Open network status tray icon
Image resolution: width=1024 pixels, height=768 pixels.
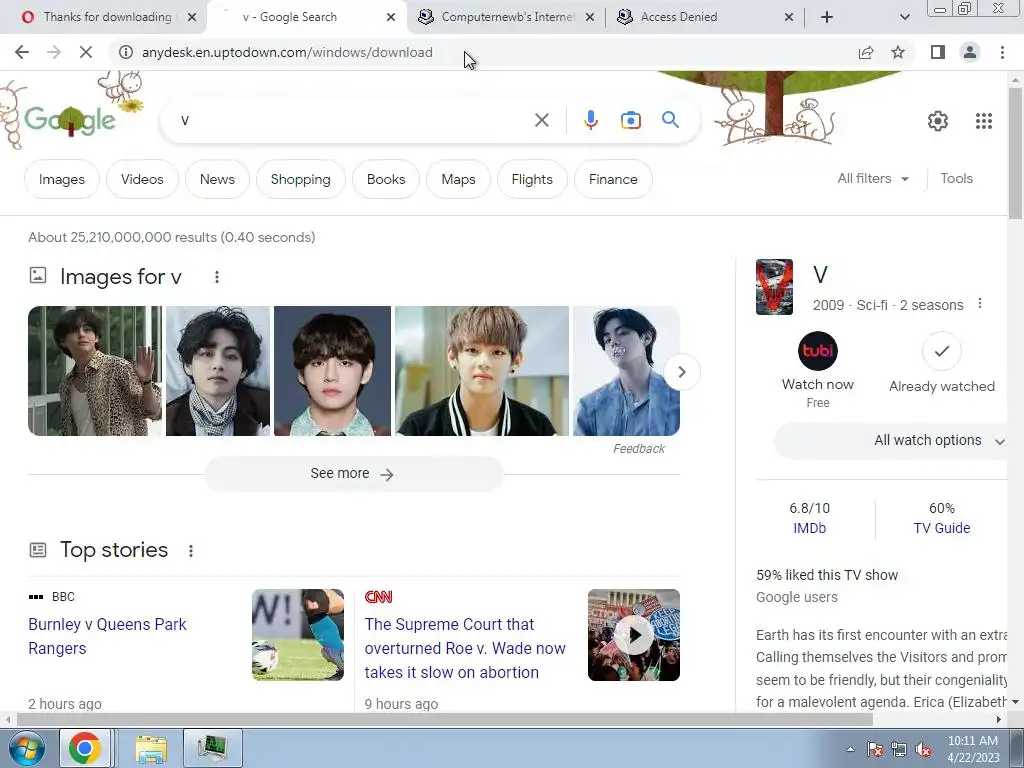point(899,749)
